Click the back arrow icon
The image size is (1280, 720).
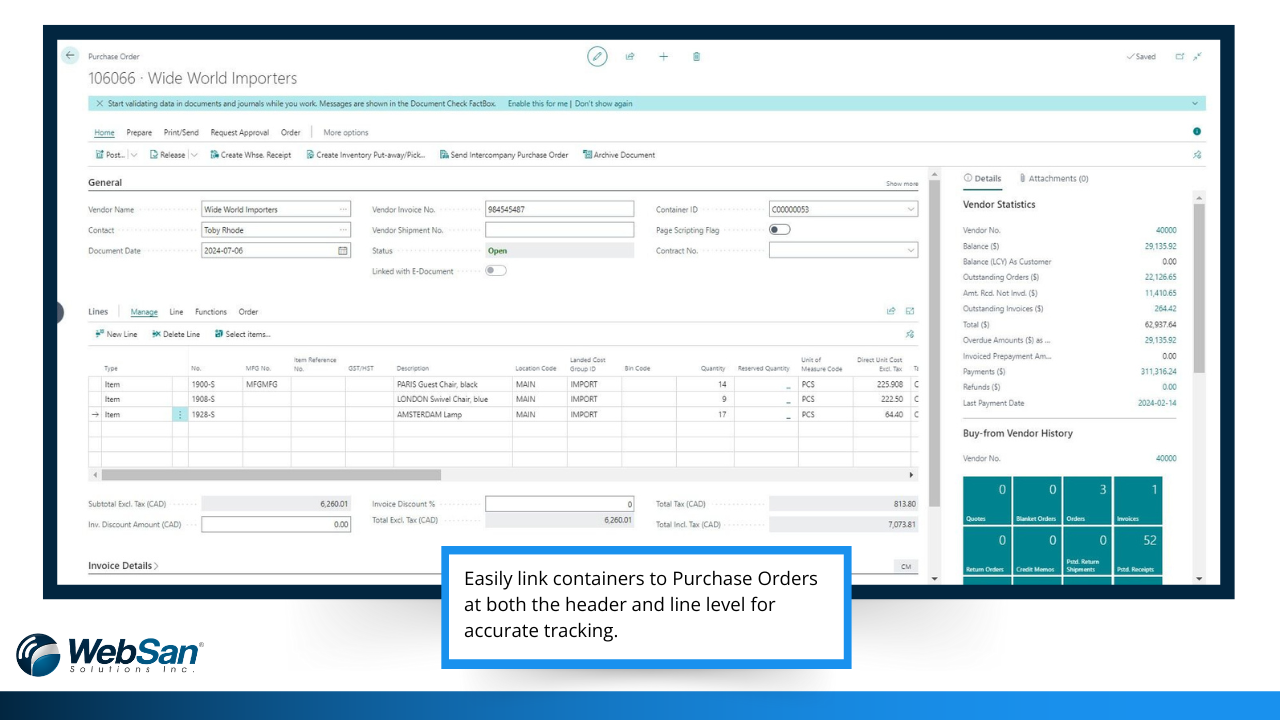click(x=70, y=56)
